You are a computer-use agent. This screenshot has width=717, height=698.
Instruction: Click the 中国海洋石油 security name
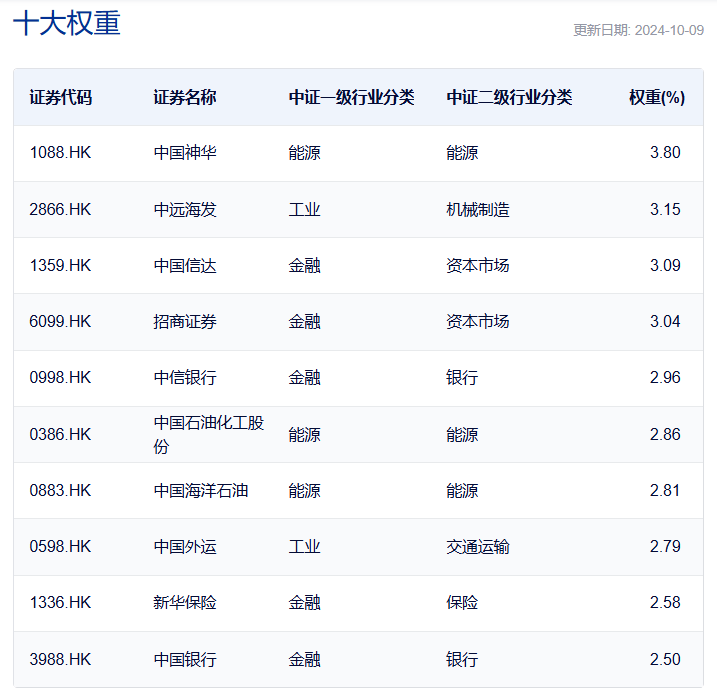(x=201, y=490)
